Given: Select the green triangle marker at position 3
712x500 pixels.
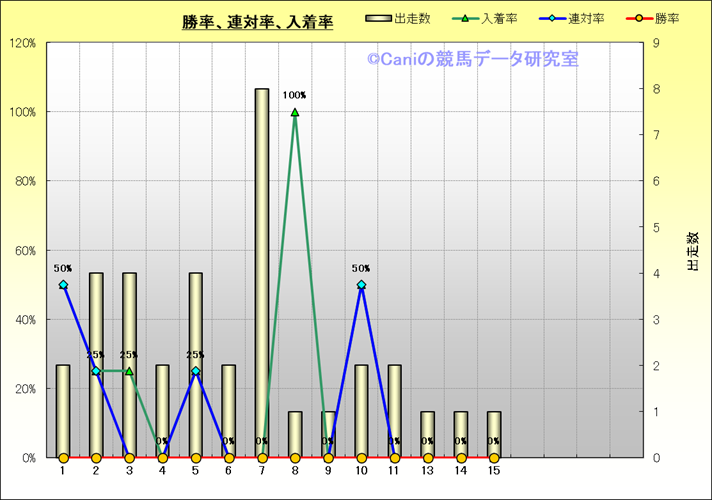Looking at the screenshot, I should pyautogui.click(x=129, y=371).
